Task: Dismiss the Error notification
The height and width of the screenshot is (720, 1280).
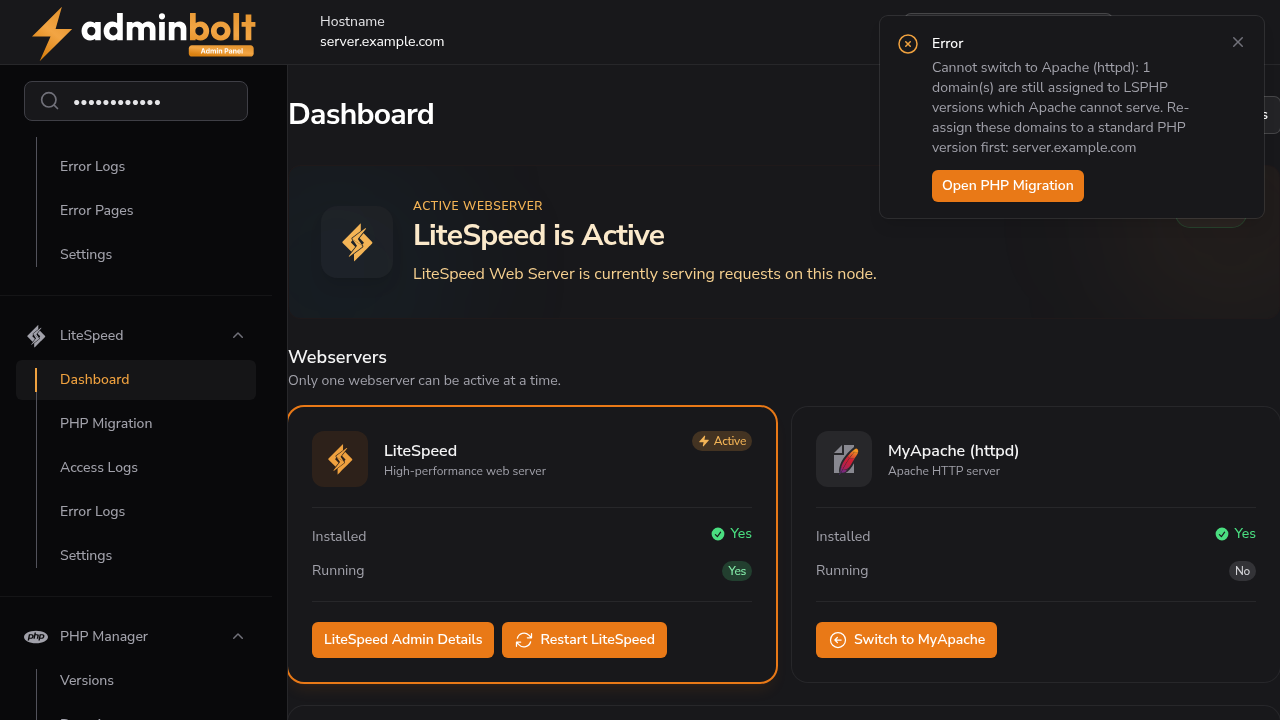Action: click(1238, 42)
